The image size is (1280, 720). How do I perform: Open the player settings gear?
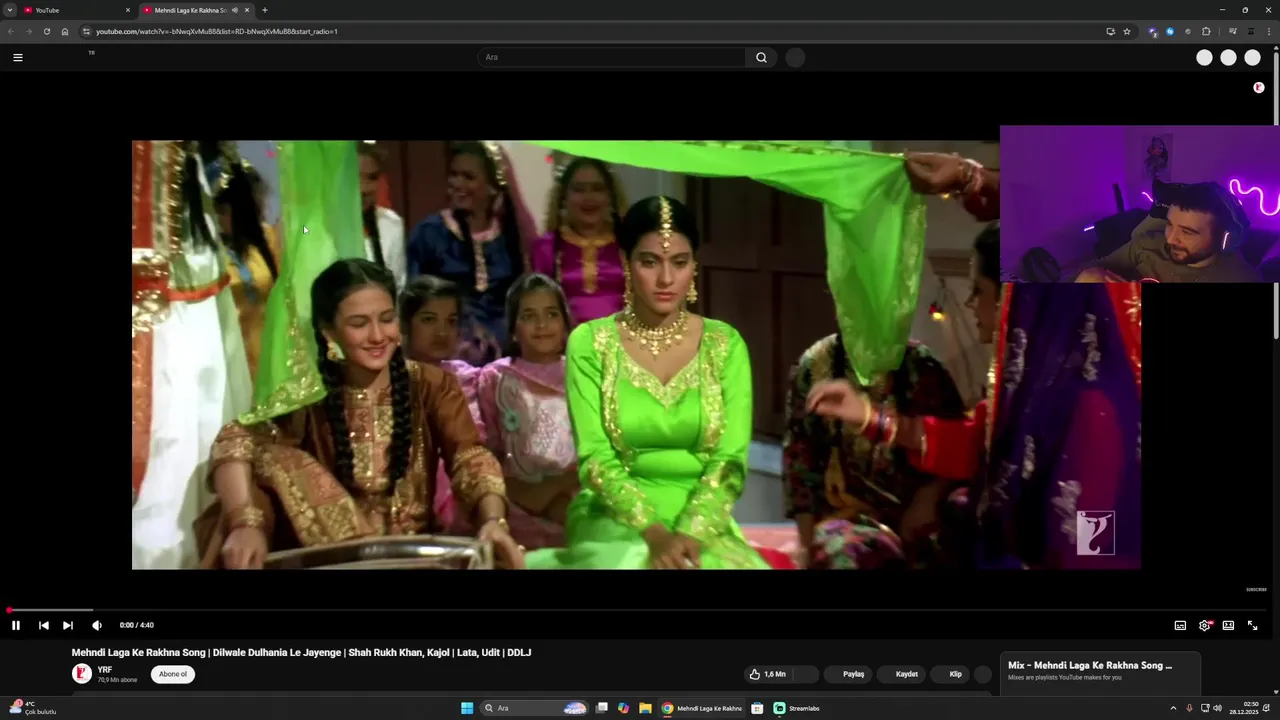click(x=1205, y=625)
